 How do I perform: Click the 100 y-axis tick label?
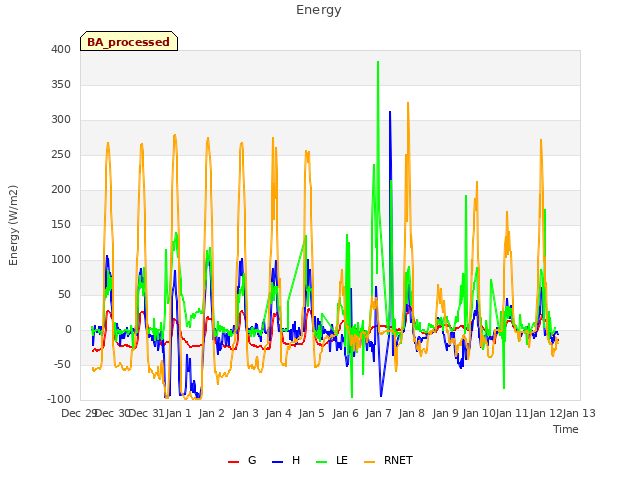click(61, 259)
